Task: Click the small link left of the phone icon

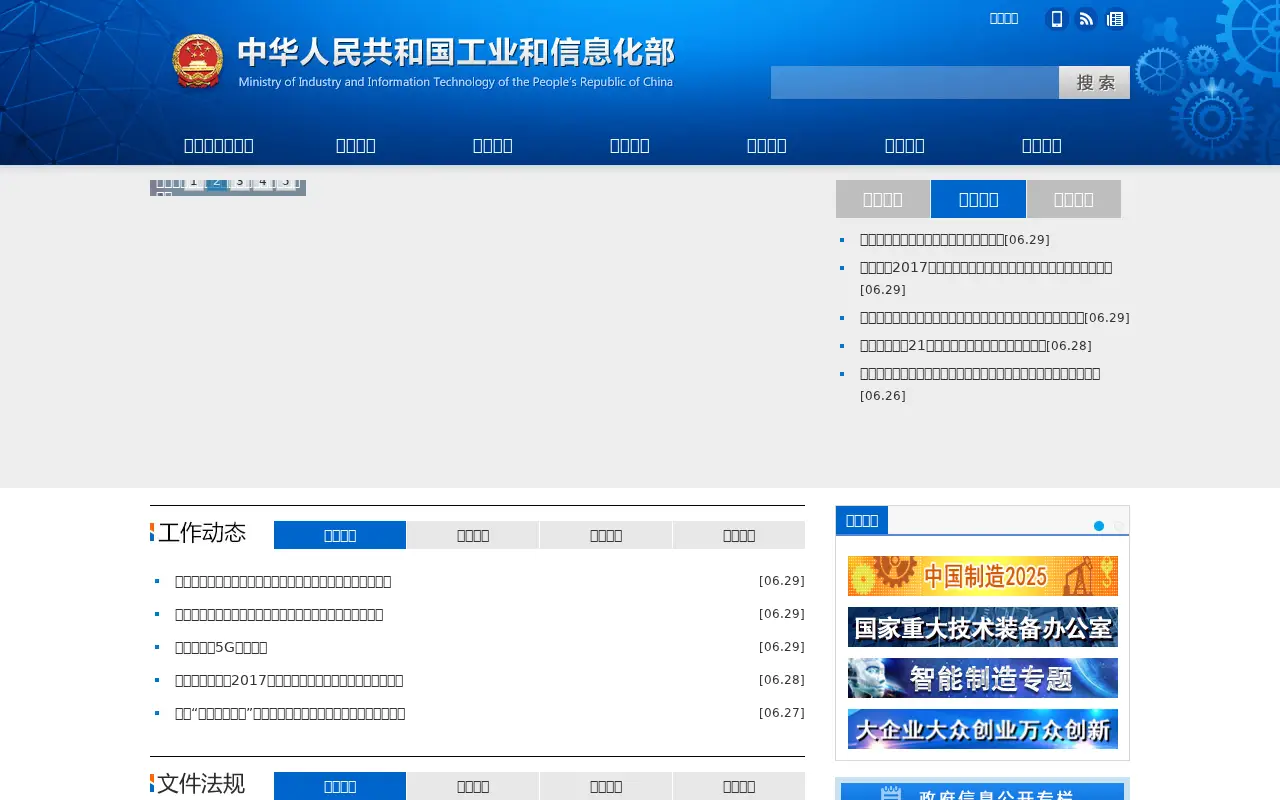Action: [x=1004, y=18]
